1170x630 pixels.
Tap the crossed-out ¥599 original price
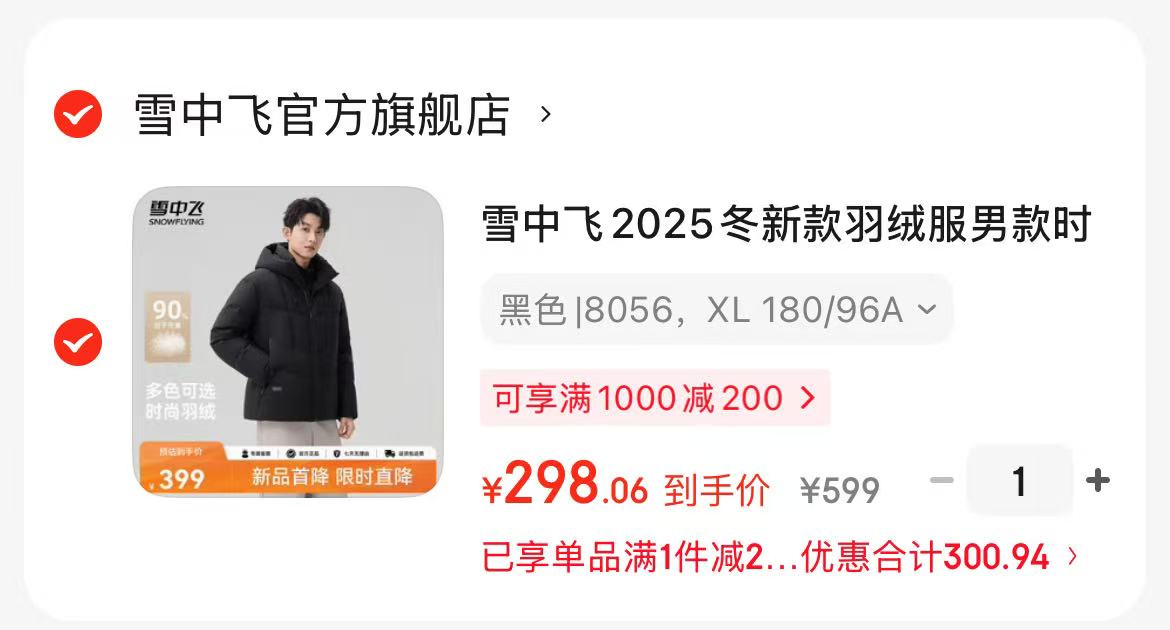(x=840, y=490)
